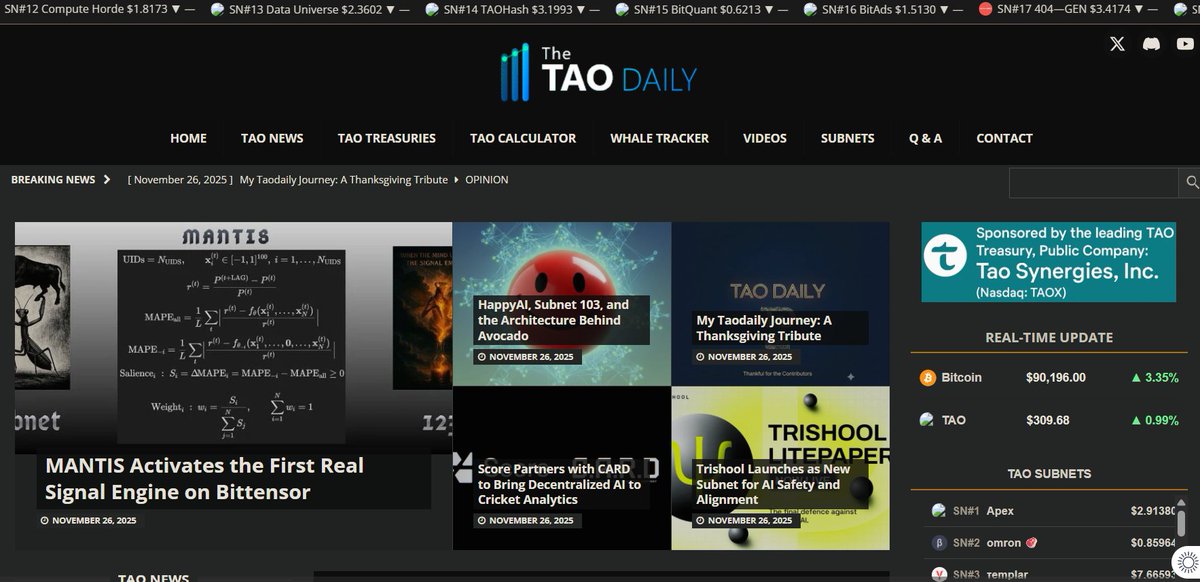Image resolution: width=1200 pixels, height=582 pixels.
Task: Select SUBNETS in the navigation bar
Action: click(x=847, y=138)
